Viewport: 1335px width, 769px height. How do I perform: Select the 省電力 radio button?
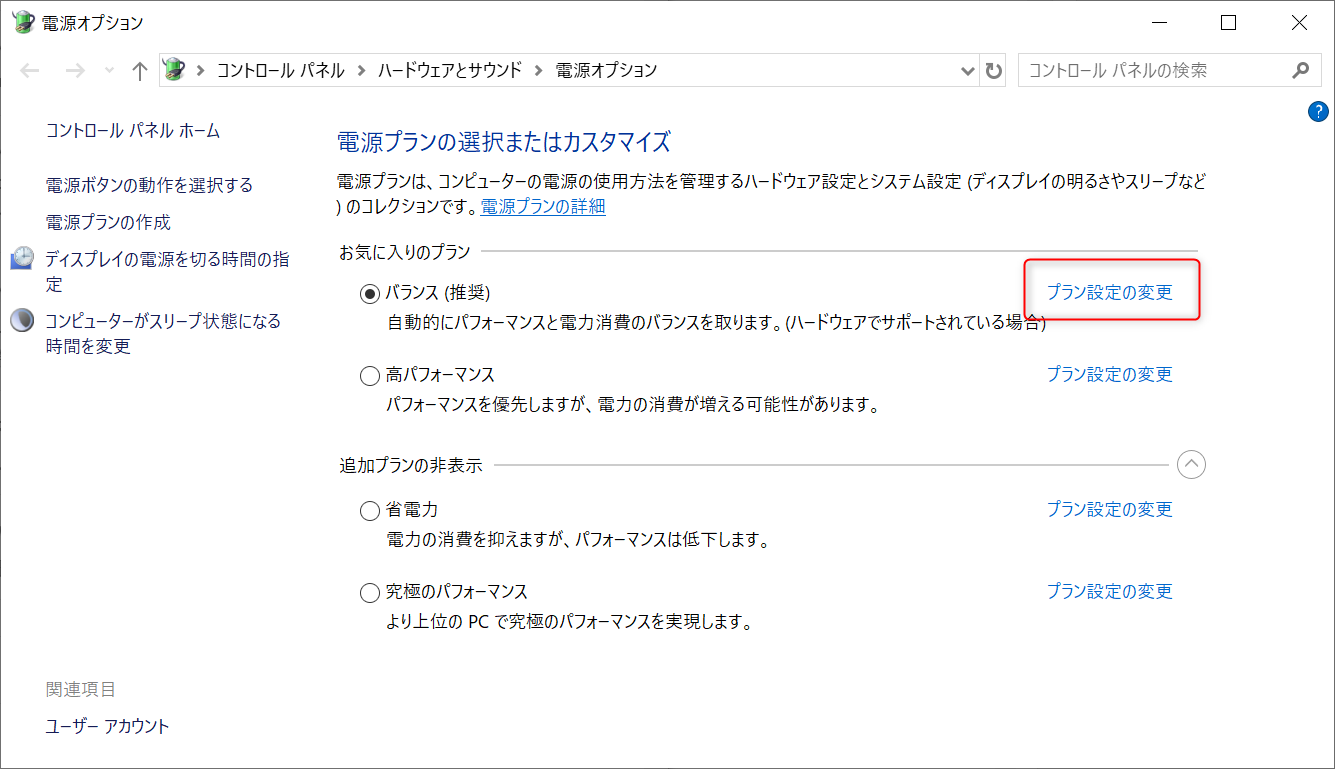370,511
